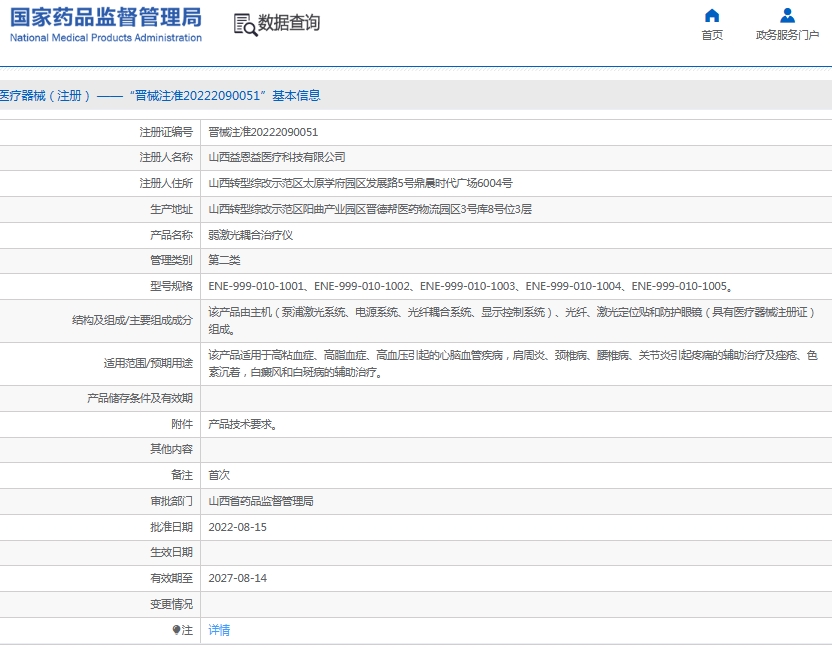Click the 管理类别 label
The image size is (832, 650).
pos(171,260)
